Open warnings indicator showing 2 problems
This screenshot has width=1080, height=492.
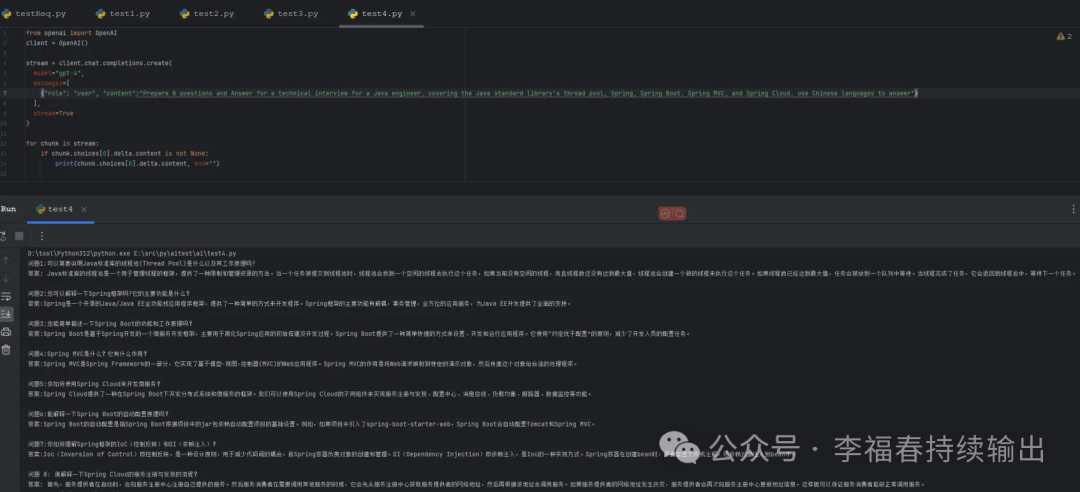tap(1064, 36)
